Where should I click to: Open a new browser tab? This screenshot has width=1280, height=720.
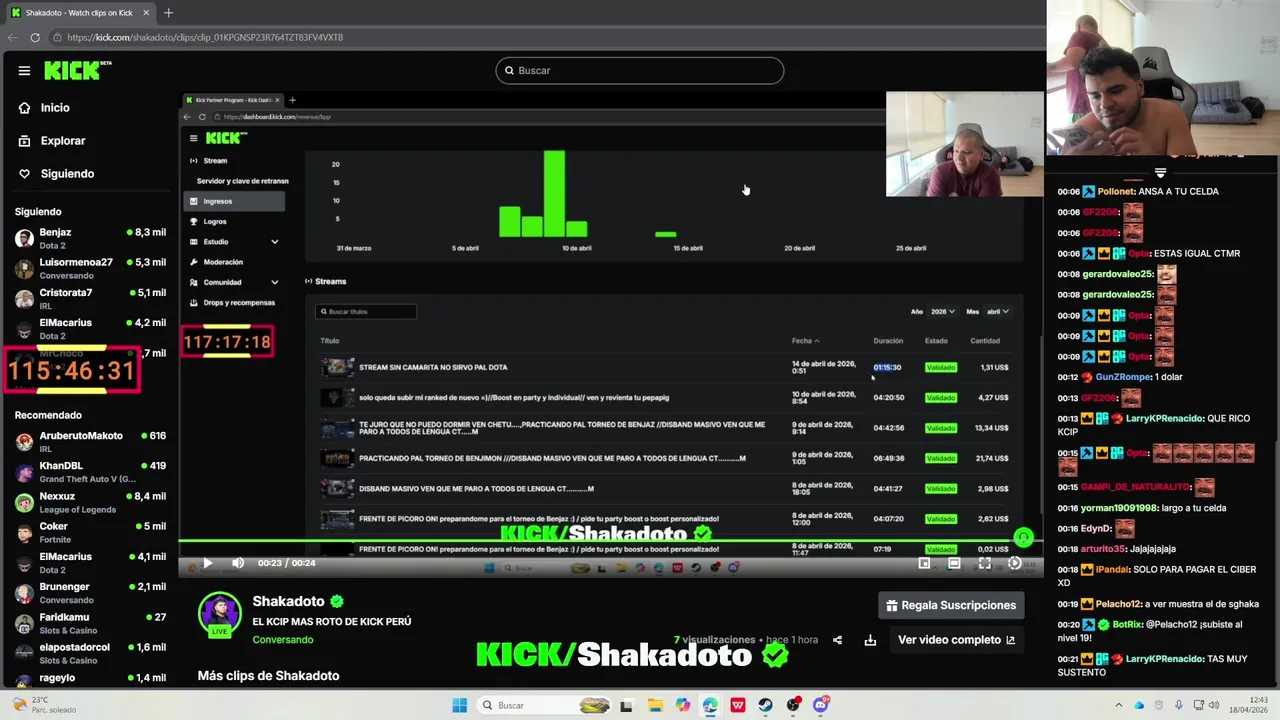click(x=168, y=13)
